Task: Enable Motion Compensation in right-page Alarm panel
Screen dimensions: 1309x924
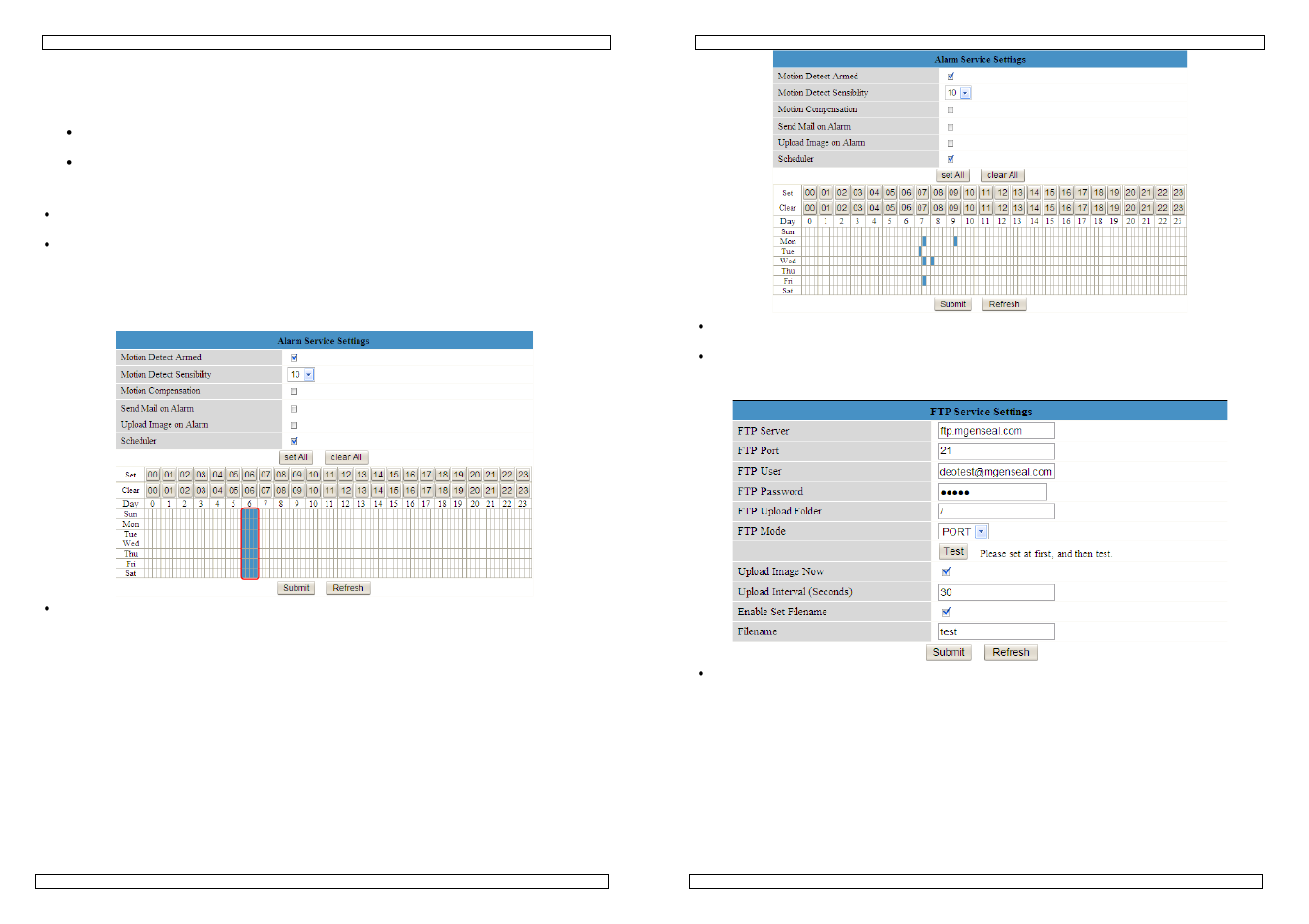Action: 951,110
